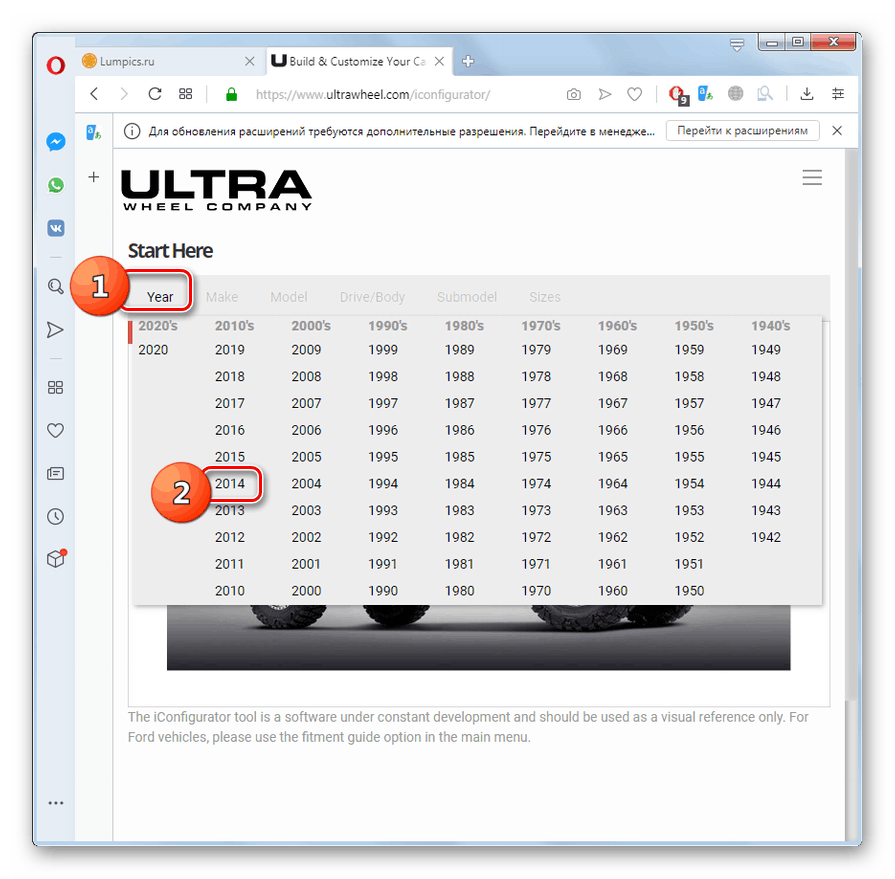The image size is (895, 879).
Task: Select the Make tab in the configurator
Action: point(221,296)
